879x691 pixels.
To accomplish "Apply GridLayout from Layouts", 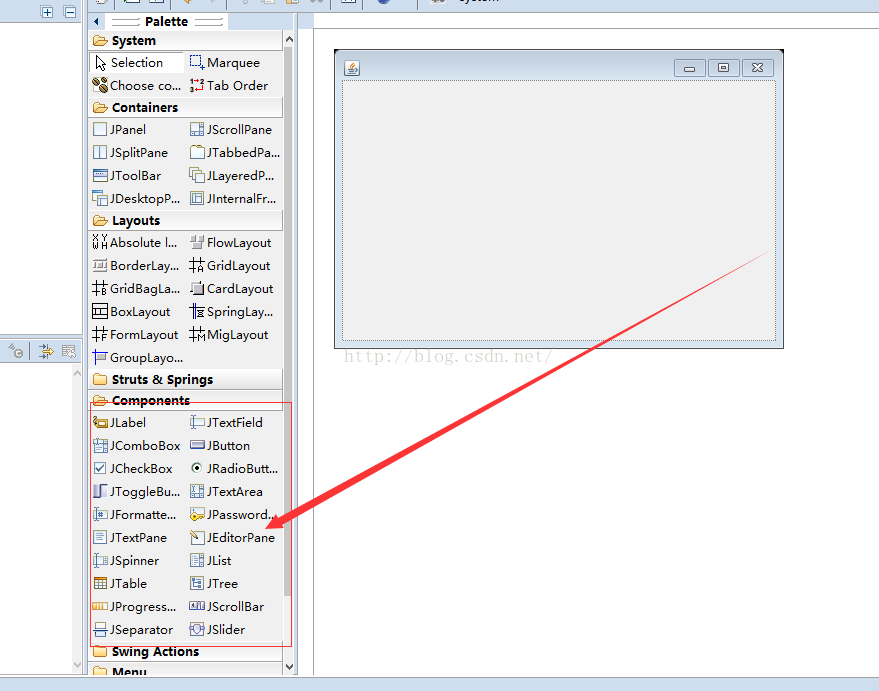I will coord(230,266).
